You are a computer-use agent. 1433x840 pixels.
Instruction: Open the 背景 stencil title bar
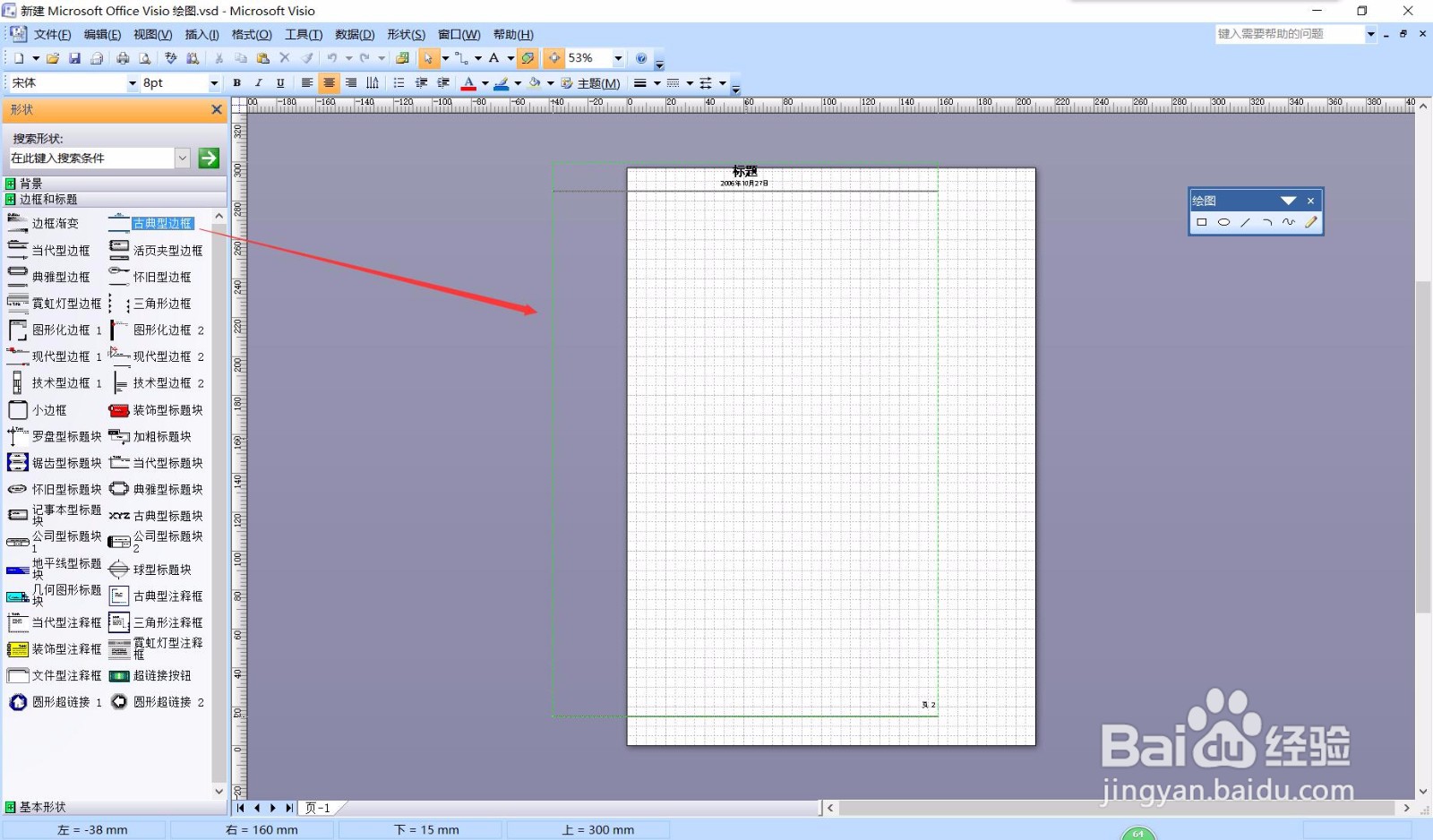point(114,183)
